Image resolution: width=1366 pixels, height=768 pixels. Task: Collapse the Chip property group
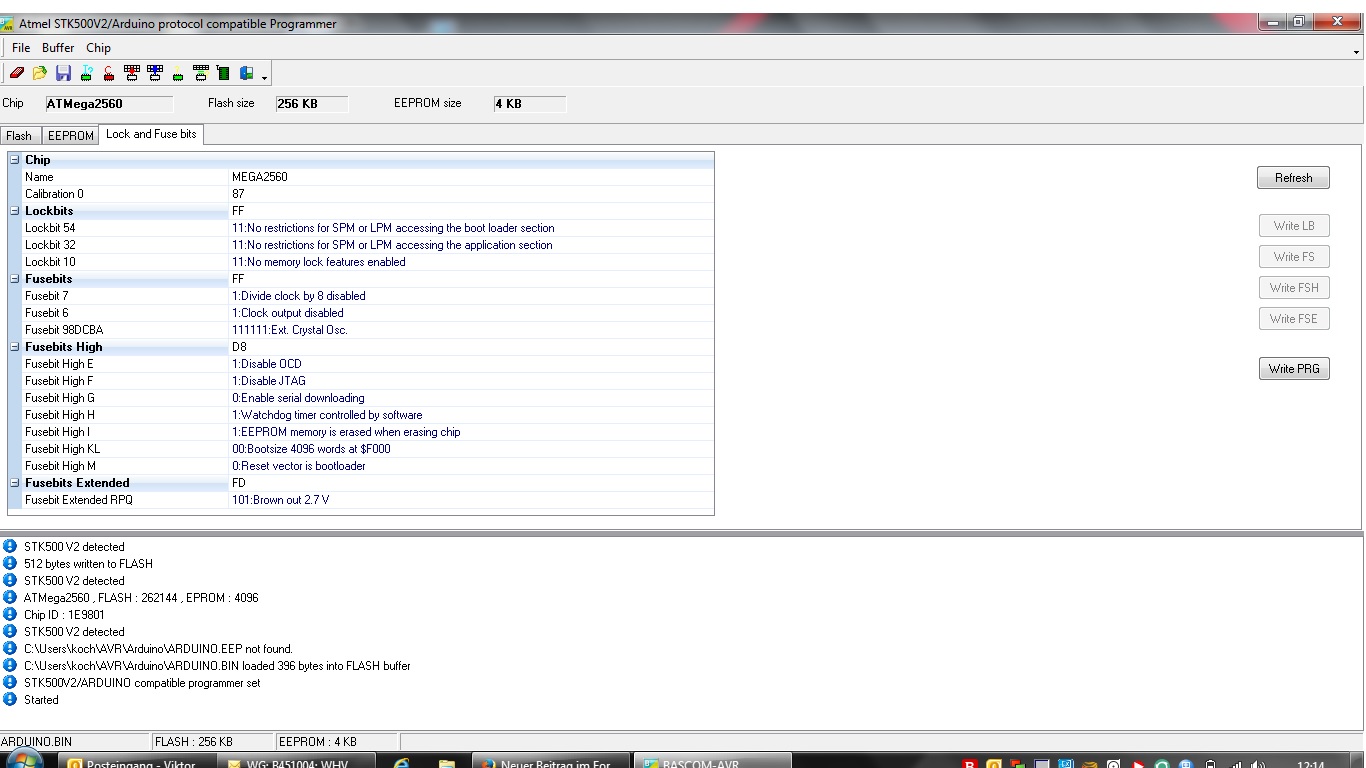pyautogui.click(x=15, y=160)
